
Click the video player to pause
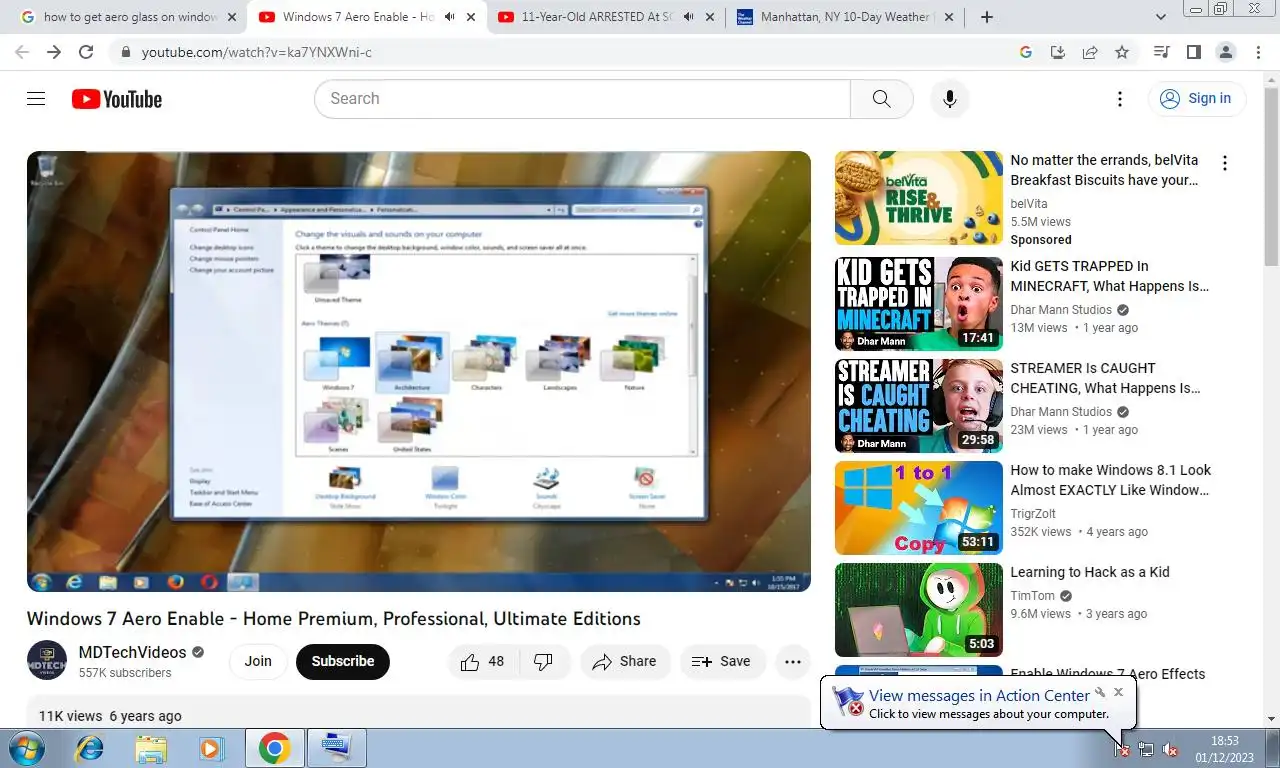[x=419, y=371]
